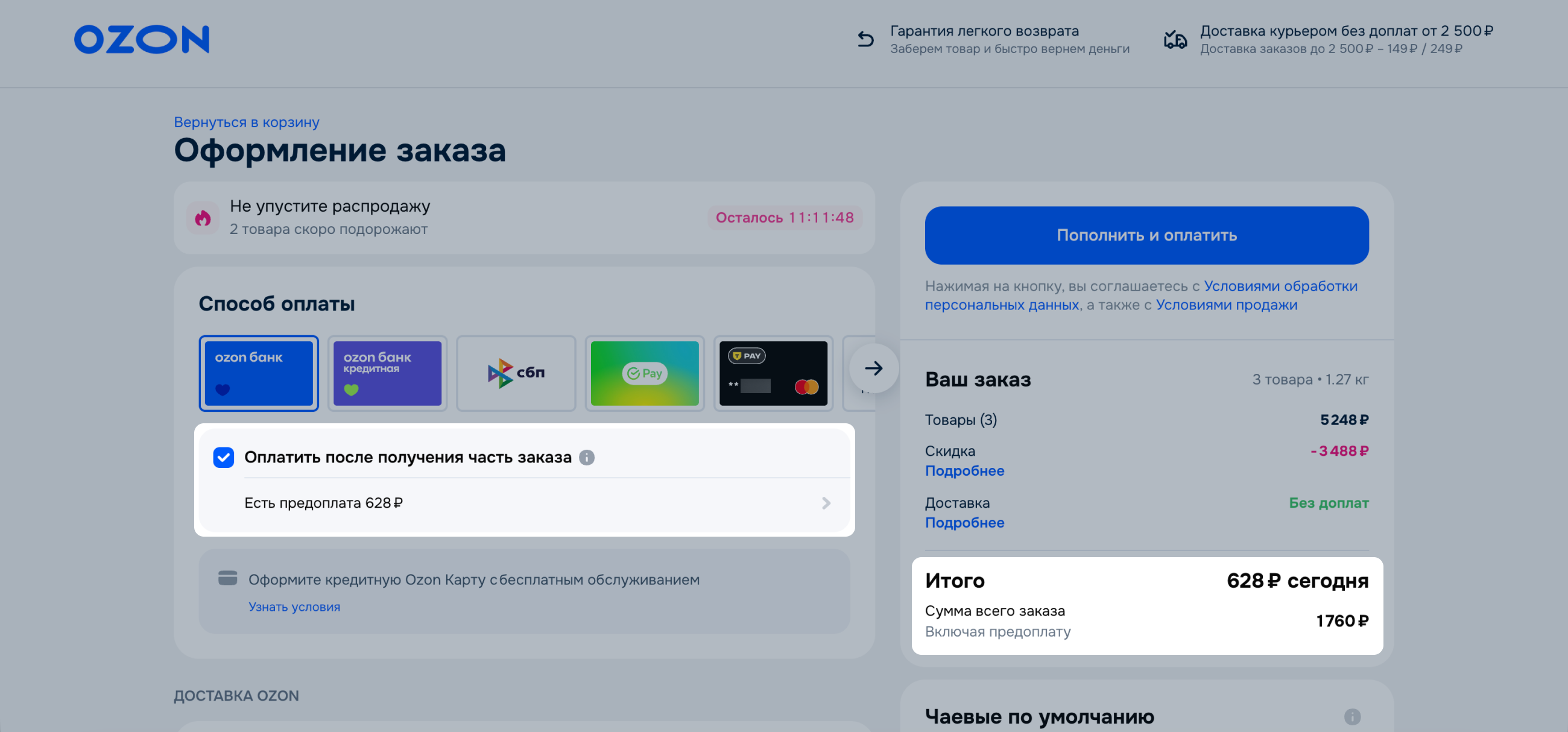Open delivery details Подробнее link
The height and width of the screenshot is (732, 1568).
[964, 523]
